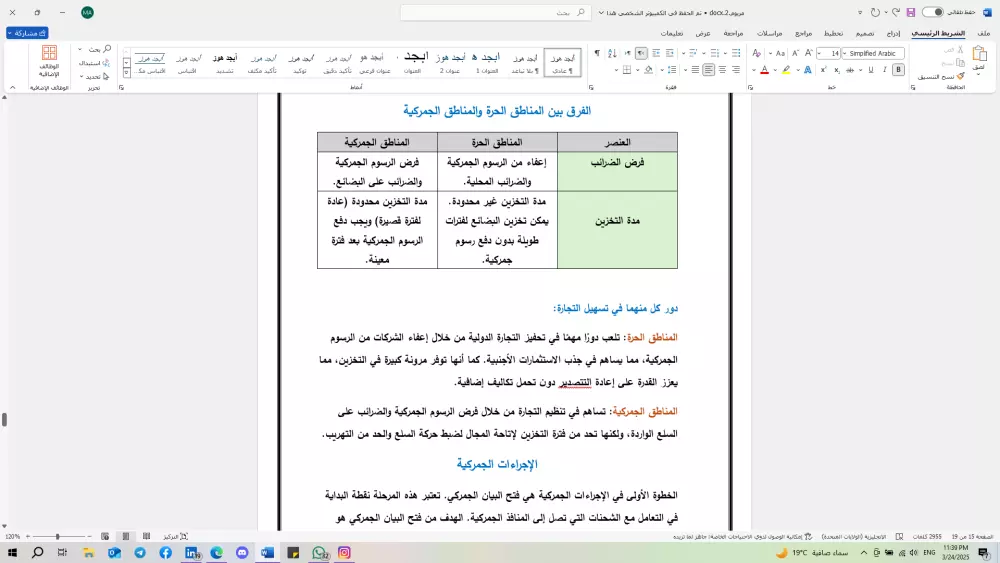Screen dimensions: 1000x563
Task: Click increase indent icon
Action: click(x=656, y=54)
